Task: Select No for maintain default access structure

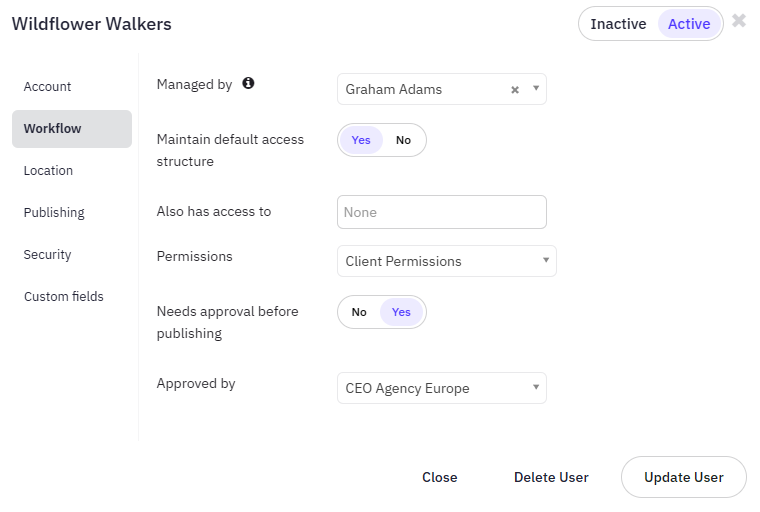Action: click(403, 140)
